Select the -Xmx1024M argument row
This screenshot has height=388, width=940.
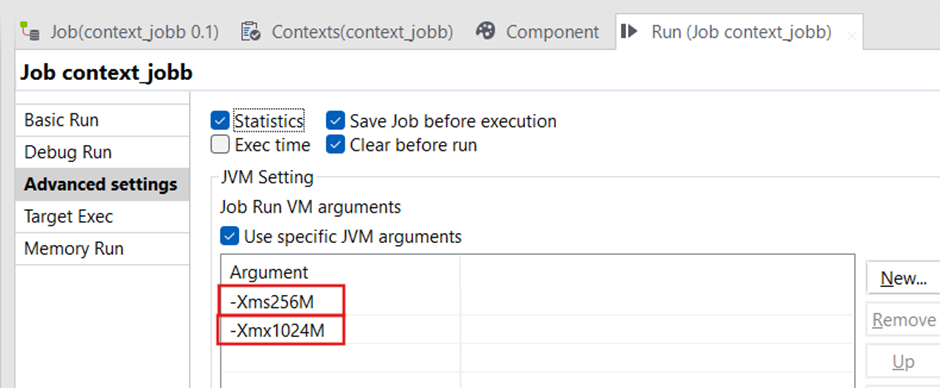(537, 330)
